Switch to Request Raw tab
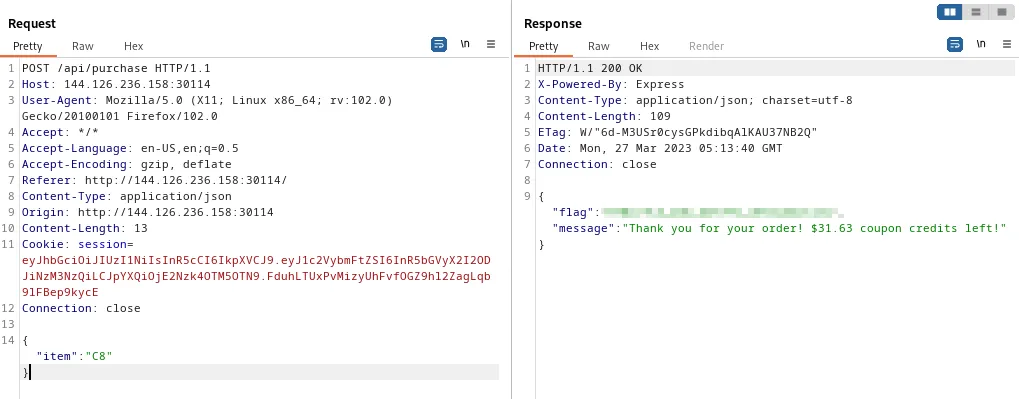Viewport: 1019px width, 399px height. pyautogui.click(x=83, y=46)
